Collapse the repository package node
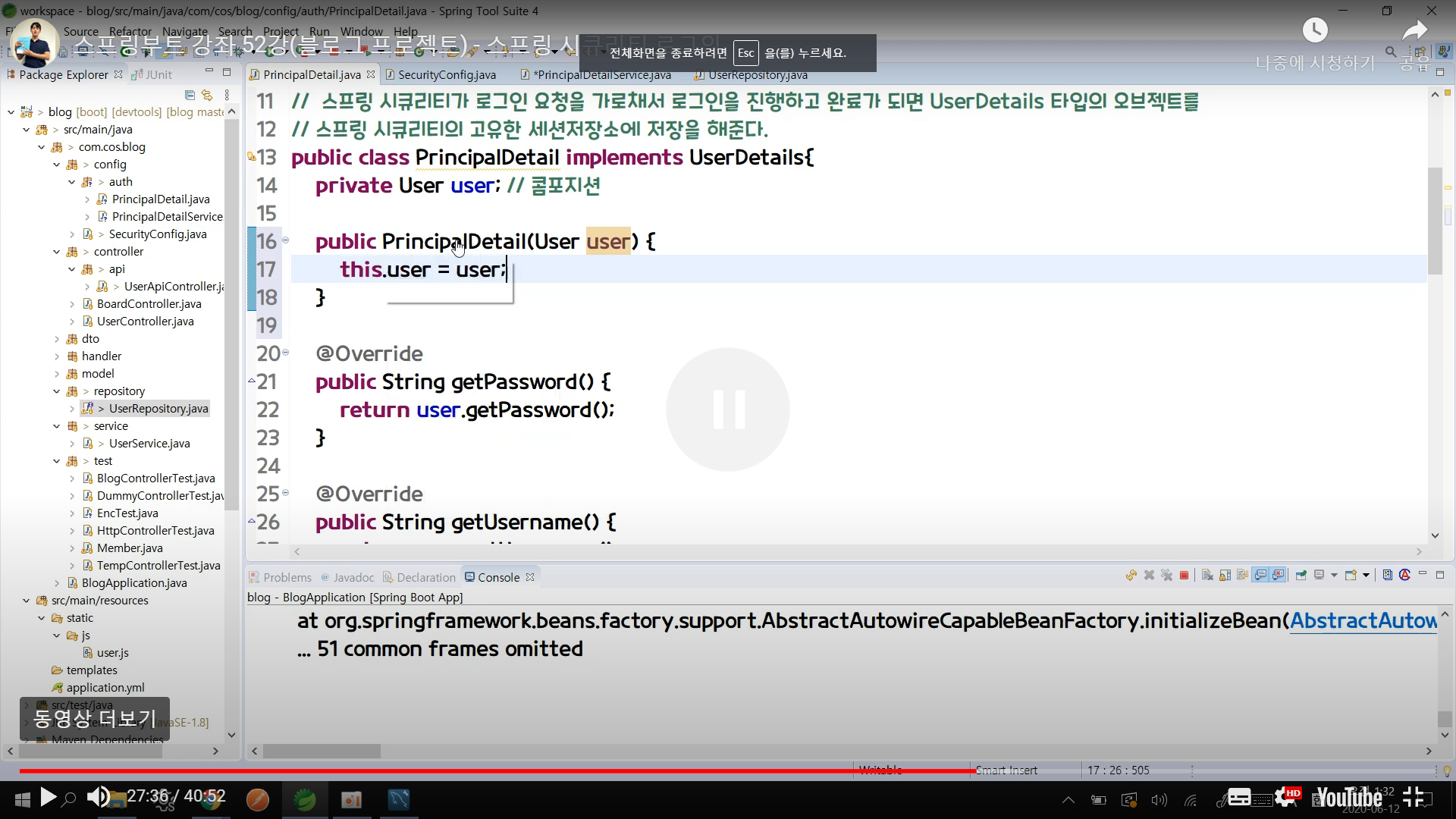This screenshot has height=819, width=1456. pyautogui.click(x=57, y=391)
